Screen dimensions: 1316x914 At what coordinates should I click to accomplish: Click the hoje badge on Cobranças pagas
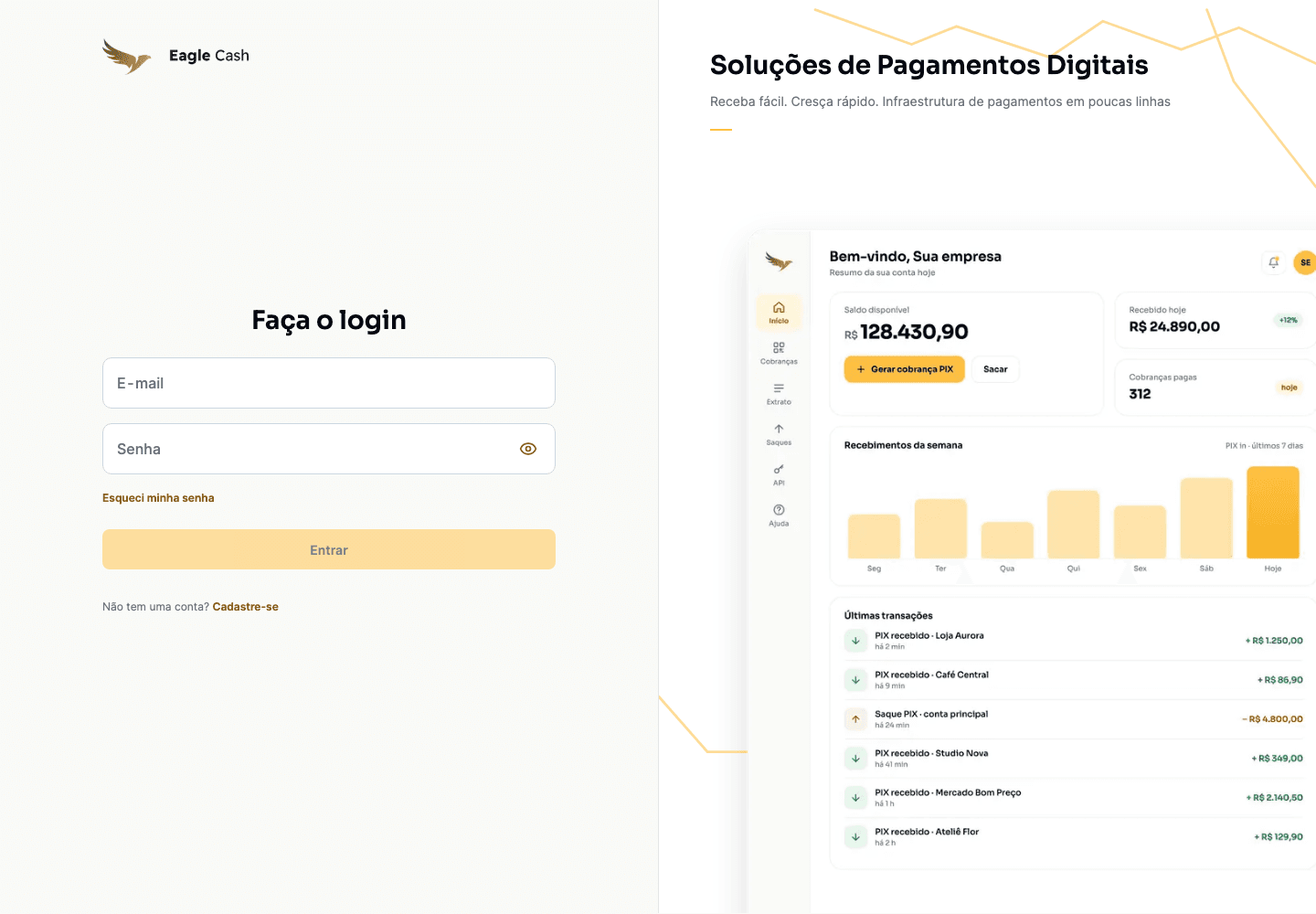click(1289, 388)
